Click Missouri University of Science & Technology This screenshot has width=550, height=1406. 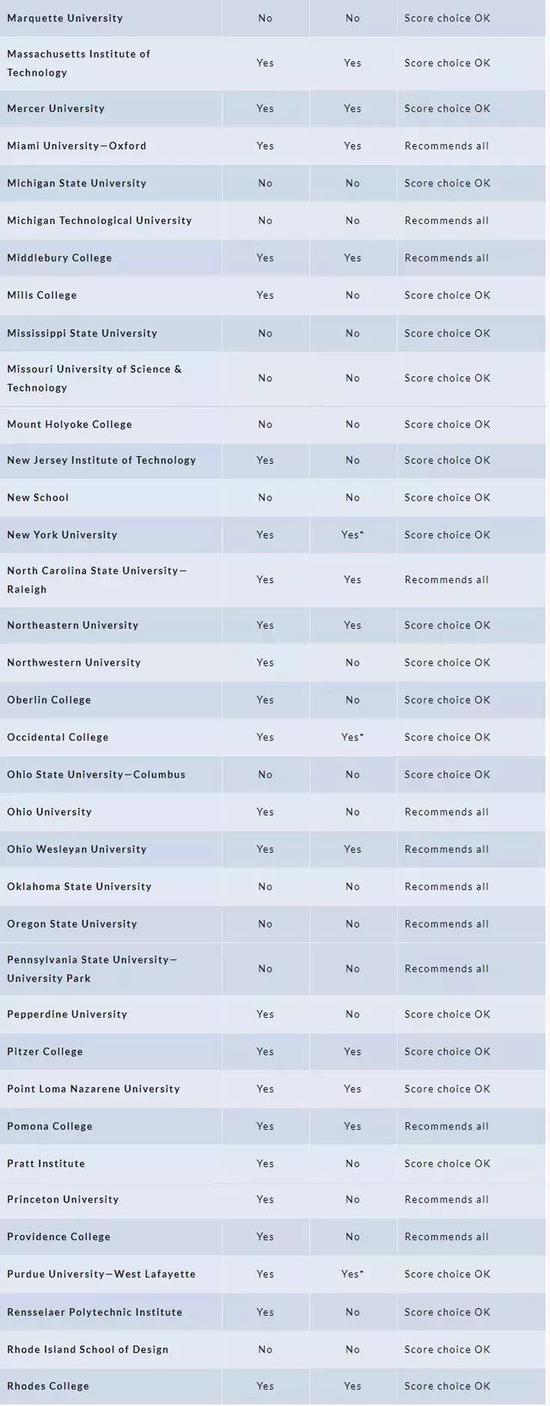coord(95,378)
